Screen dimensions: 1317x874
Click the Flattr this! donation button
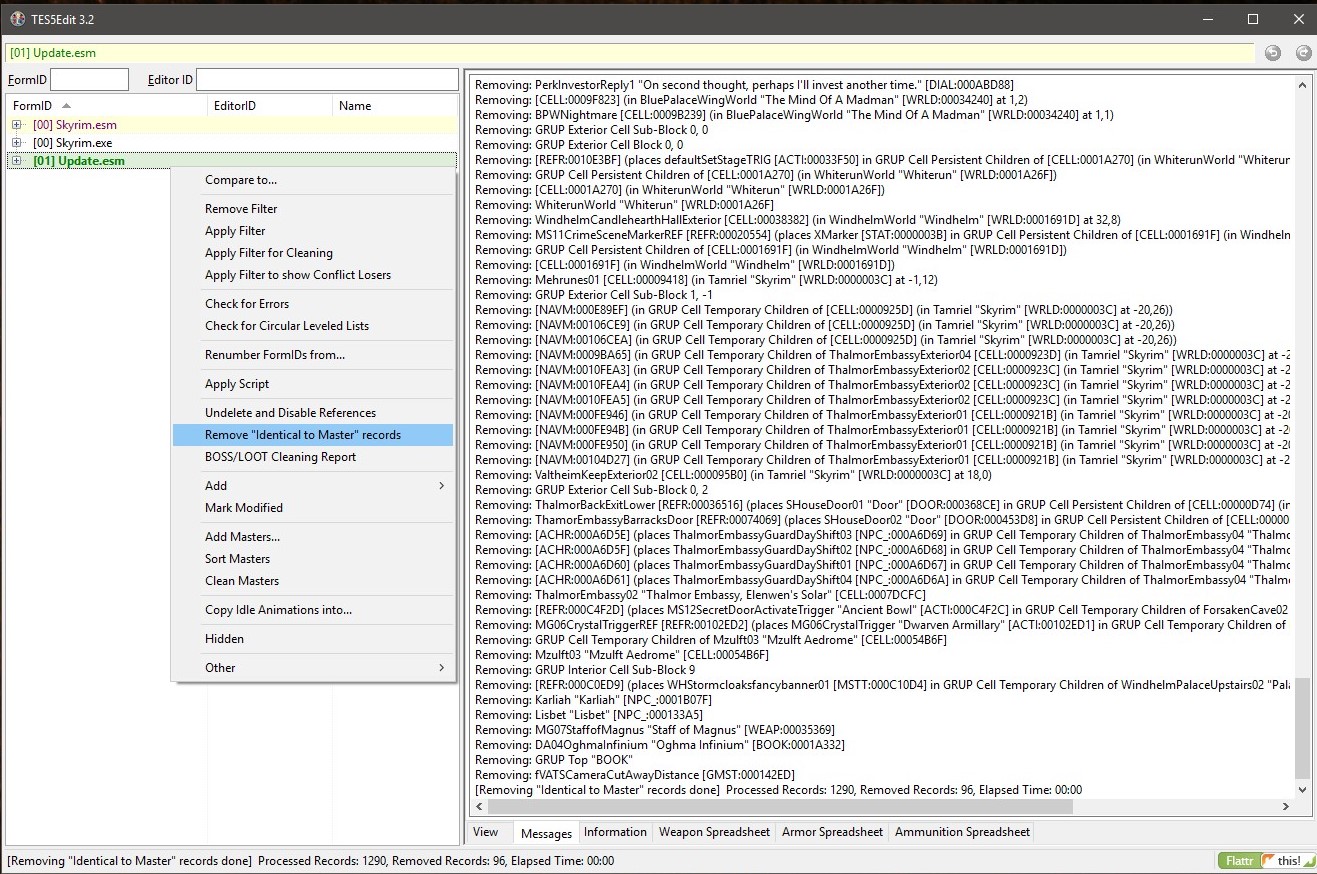point(1265,860)
